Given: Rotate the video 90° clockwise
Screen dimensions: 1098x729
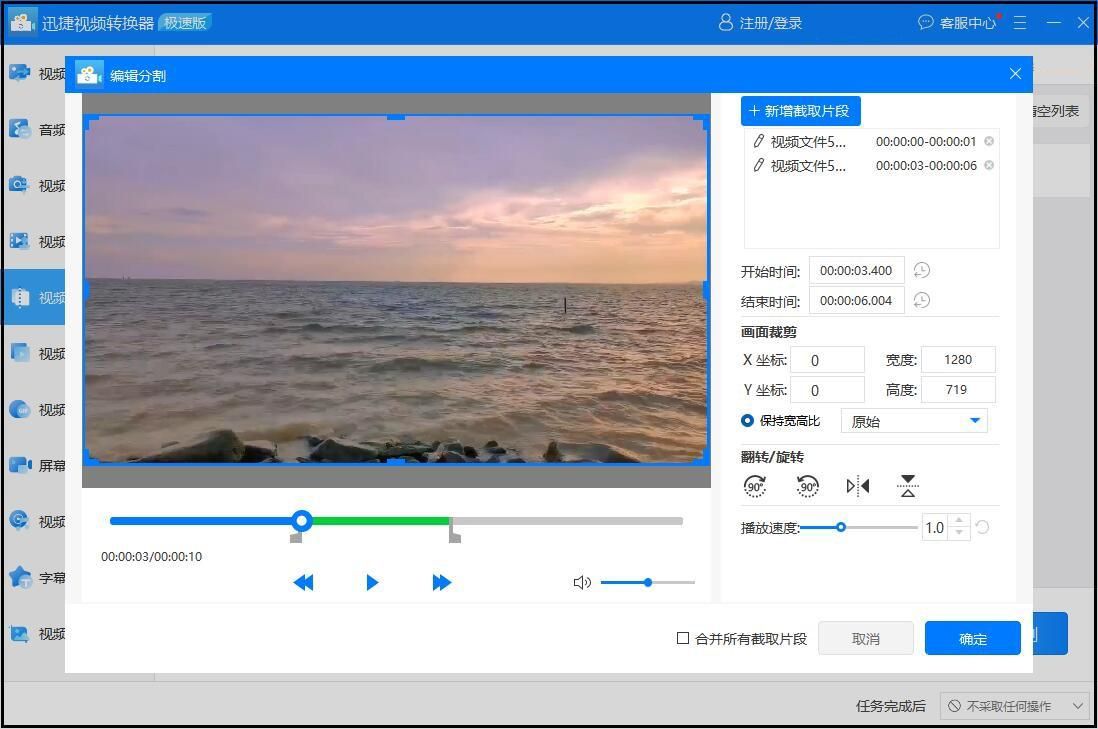Looking at the screenshot, I should [x=756, y=486].
